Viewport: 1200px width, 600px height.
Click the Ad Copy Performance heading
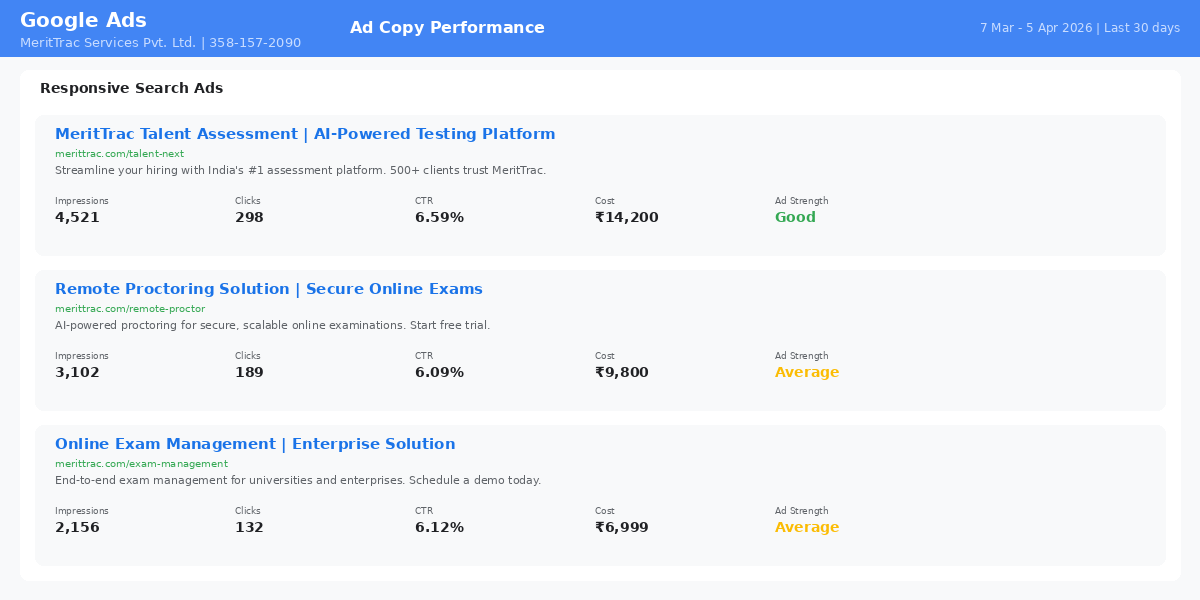(x=447, y=28)
